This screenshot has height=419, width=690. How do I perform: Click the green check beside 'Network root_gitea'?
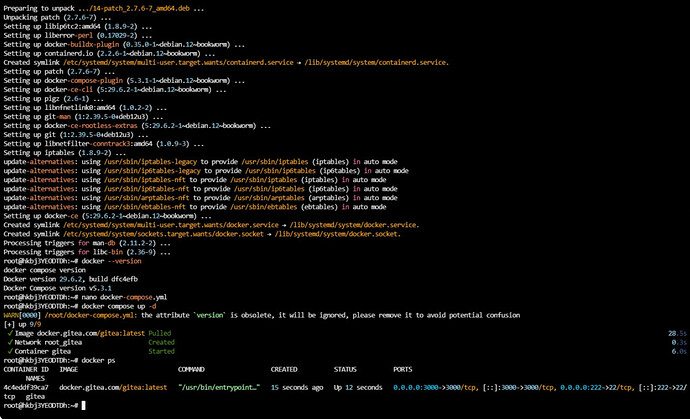[10, 342]
